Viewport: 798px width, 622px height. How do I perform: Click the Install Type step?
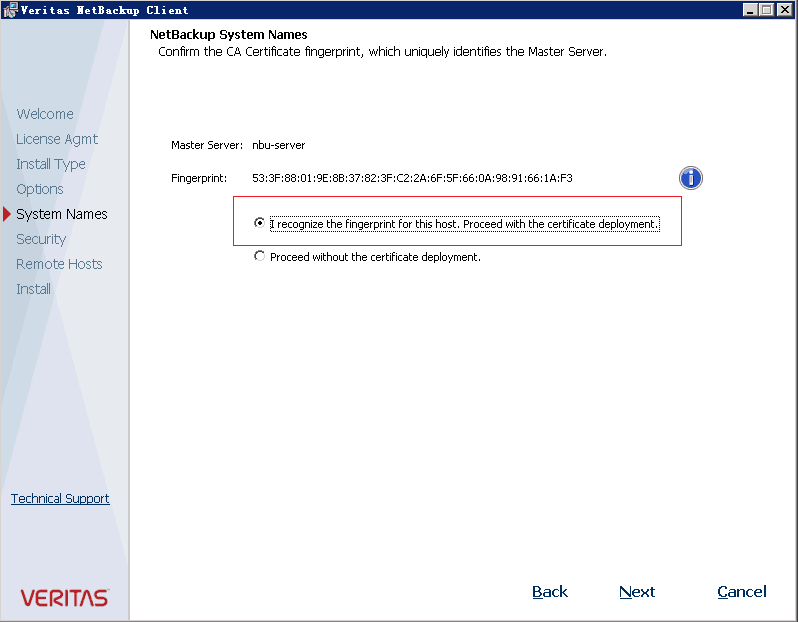click(51, 164)
